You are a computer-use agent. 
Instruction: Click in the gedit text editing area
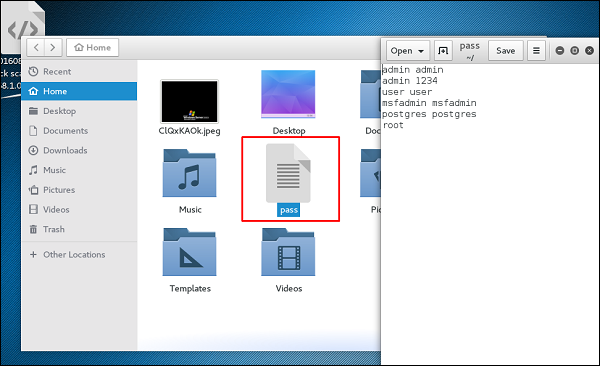click(x=490, y=214)
